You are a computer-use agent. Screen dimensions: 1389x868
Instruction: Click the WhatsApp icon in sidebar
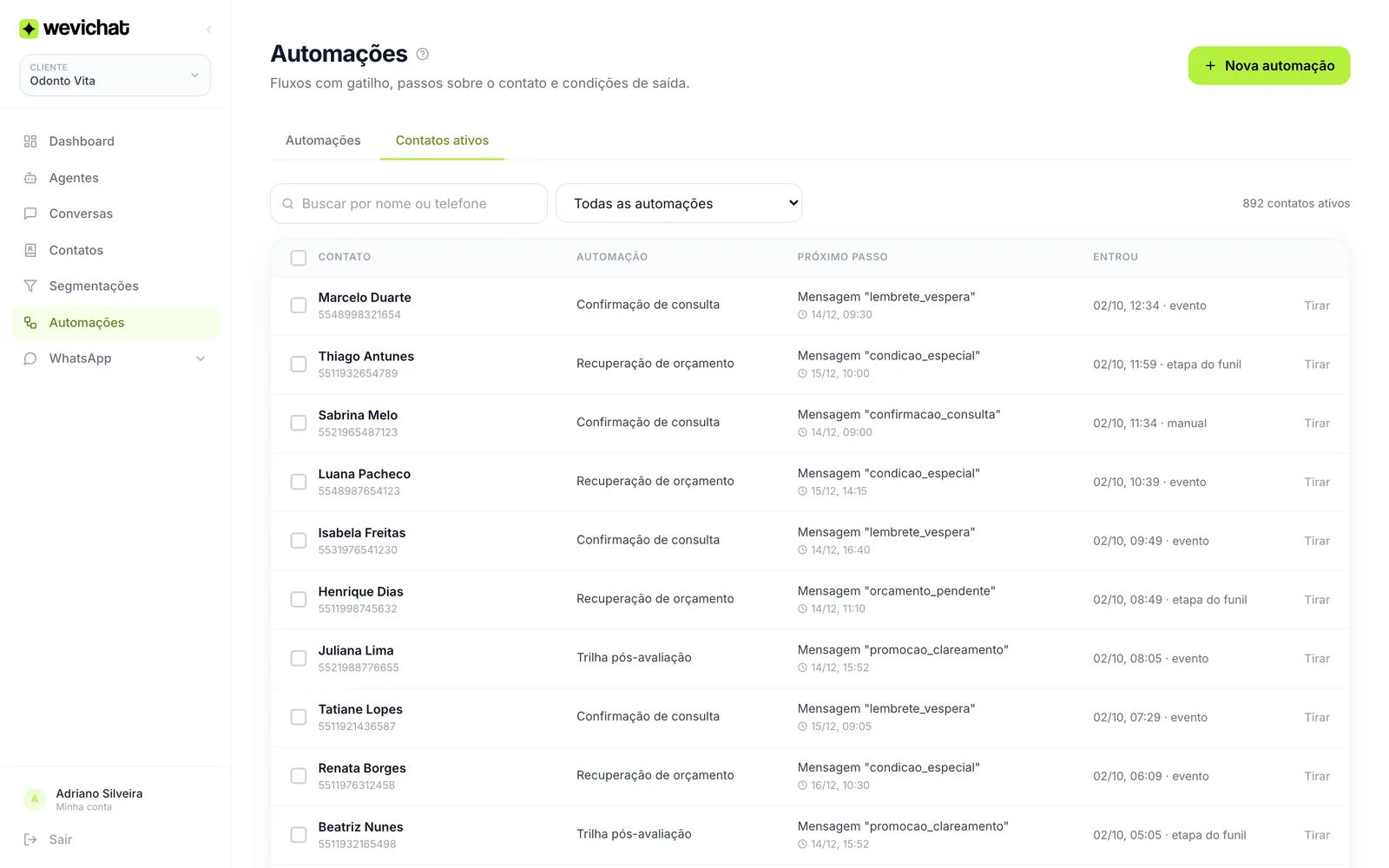coord(30,358)
